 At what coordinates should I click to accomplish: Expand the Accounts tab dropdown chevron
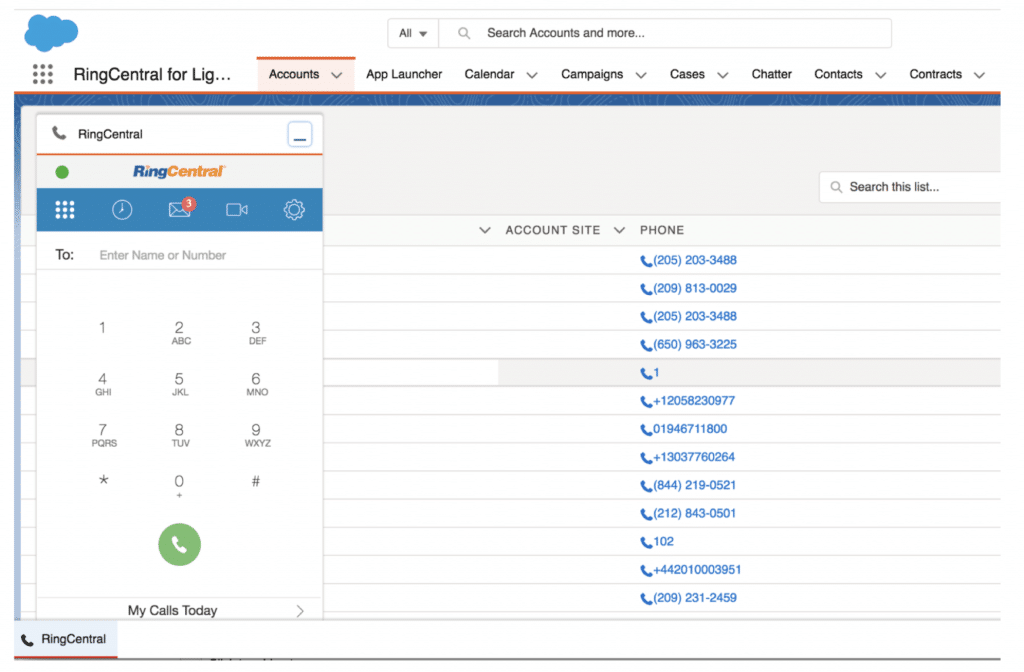(337, 75)
